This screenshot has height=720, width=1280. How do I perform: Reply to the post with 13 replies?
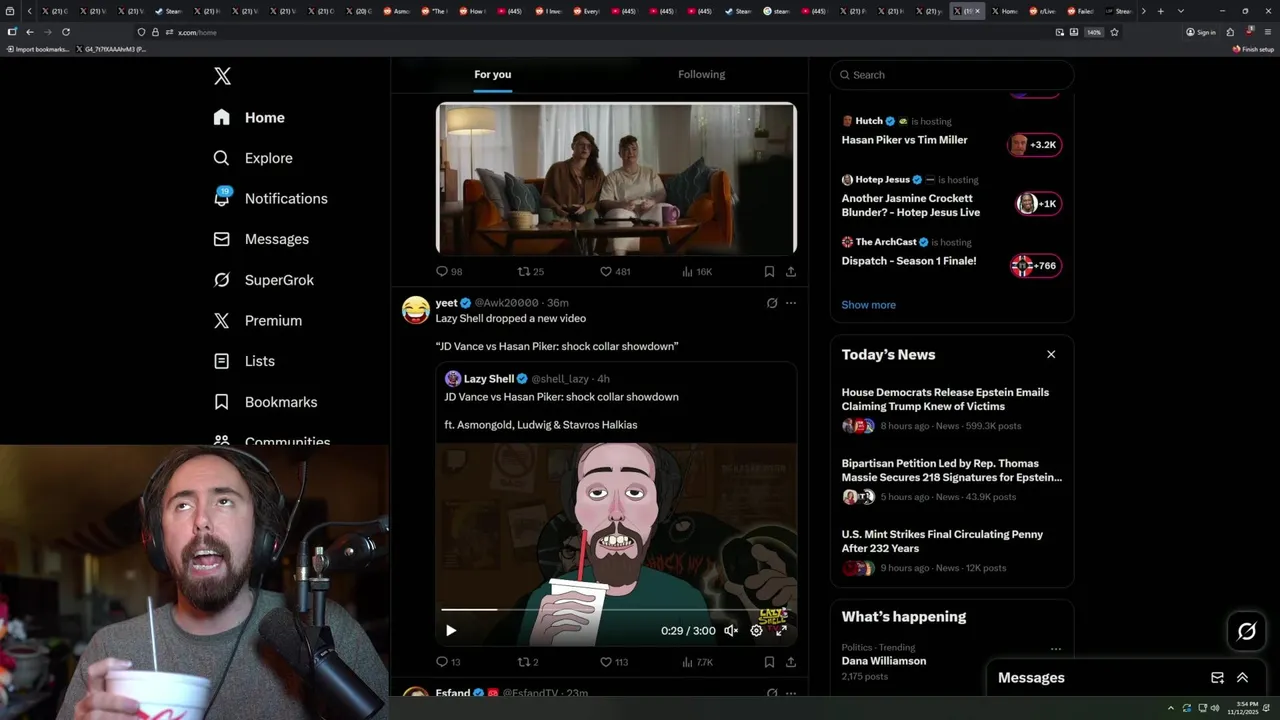(x=448, y=662)
